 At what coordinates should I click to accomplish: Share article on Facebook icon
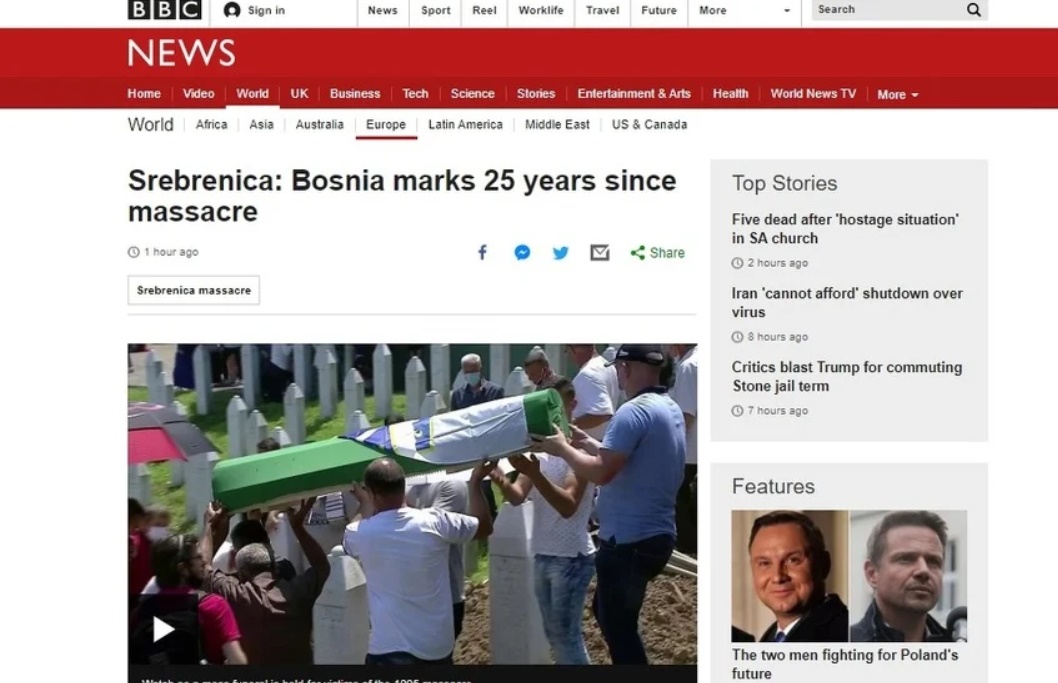(x=482, y=252)
